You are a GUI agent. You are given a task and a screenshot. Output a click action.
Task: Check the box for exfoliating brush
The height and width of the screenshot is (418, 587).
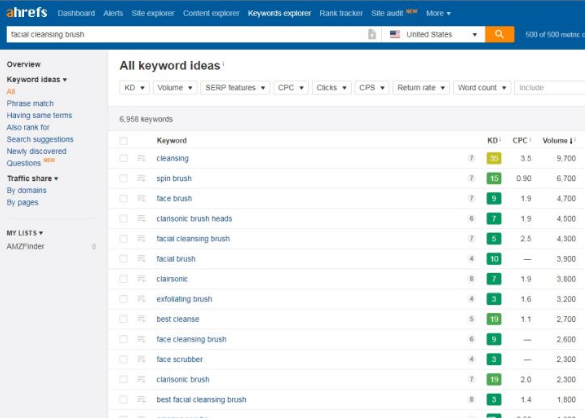[124, 299]
